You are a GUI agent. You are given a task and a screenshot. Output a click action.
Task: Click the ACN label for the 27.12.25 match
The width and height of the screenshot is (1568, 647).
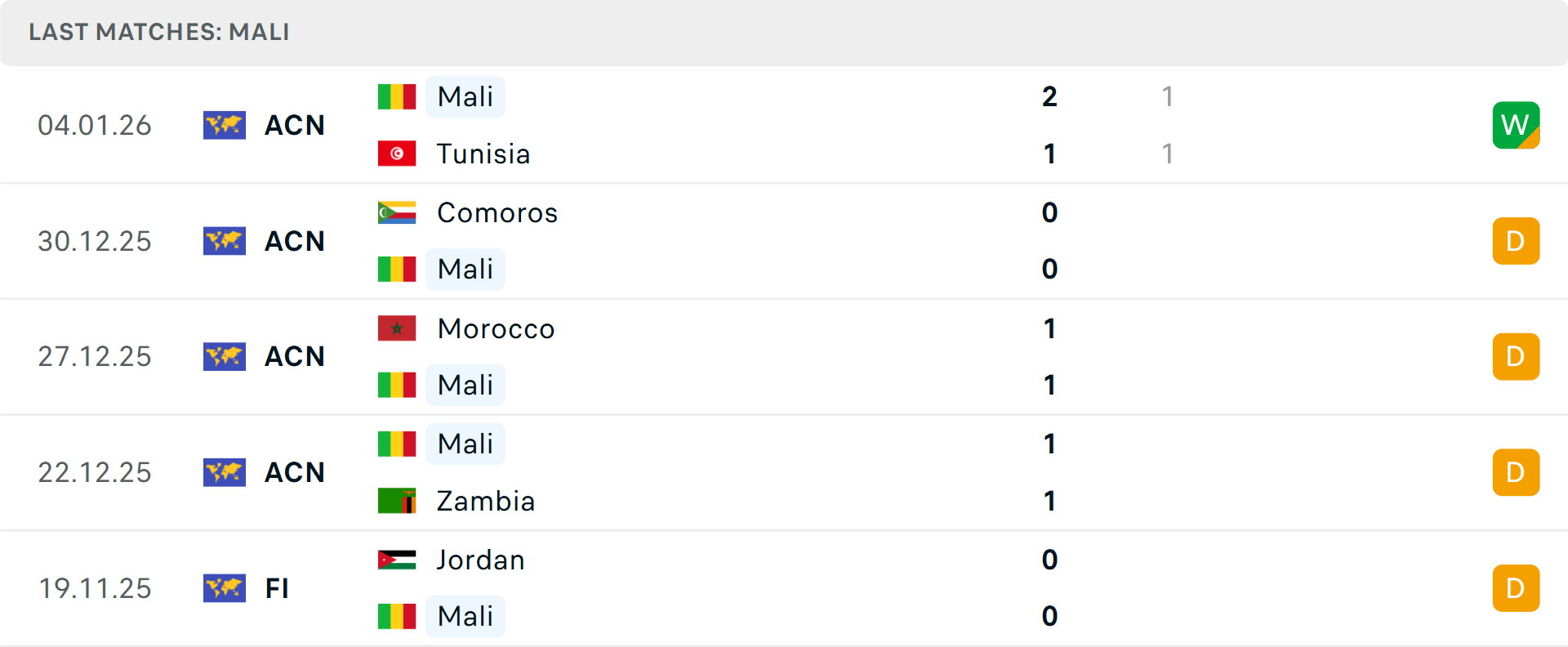tap(295, 356)
